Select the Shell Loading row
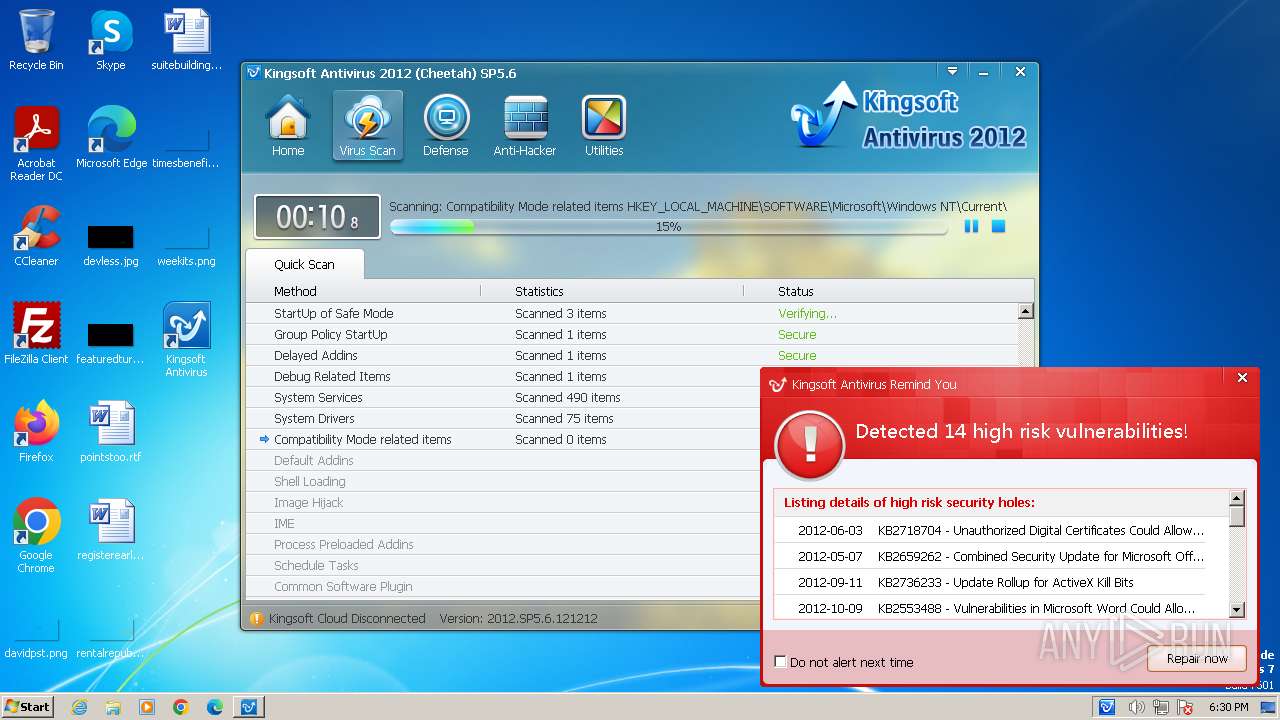 (x=503, y=481)
